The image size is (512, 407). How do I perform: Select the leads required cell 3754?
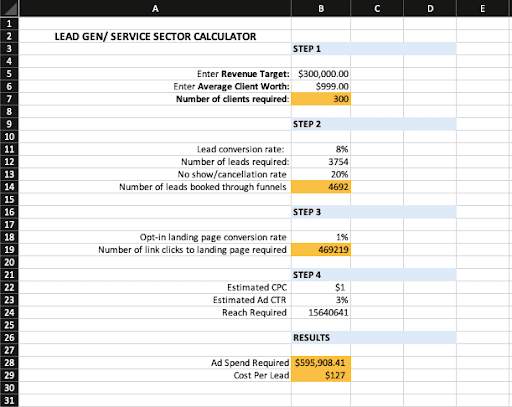(321, 162)
